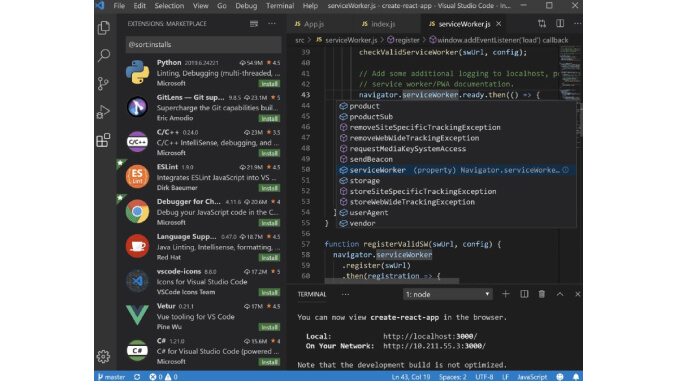678x381 pixels.
Task: Click the master branch in status bar
Action: point(112,377)
